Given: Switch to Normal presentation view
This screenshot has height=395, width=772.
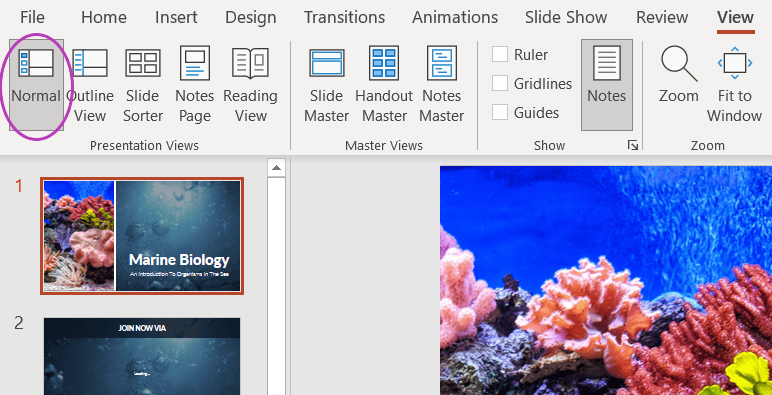Looking at the screenshot, I should (36, 85).
